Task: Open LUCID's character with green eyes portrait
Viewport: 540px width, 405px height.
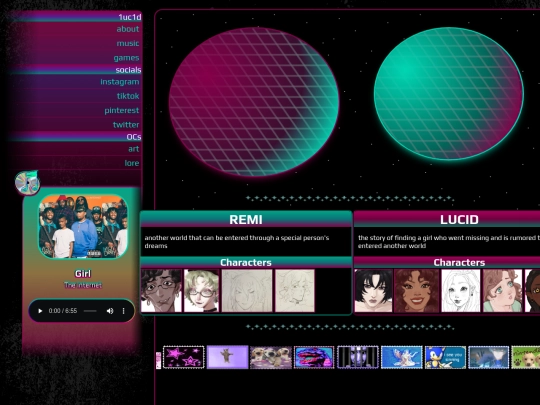Action: [x=502, y=291]
